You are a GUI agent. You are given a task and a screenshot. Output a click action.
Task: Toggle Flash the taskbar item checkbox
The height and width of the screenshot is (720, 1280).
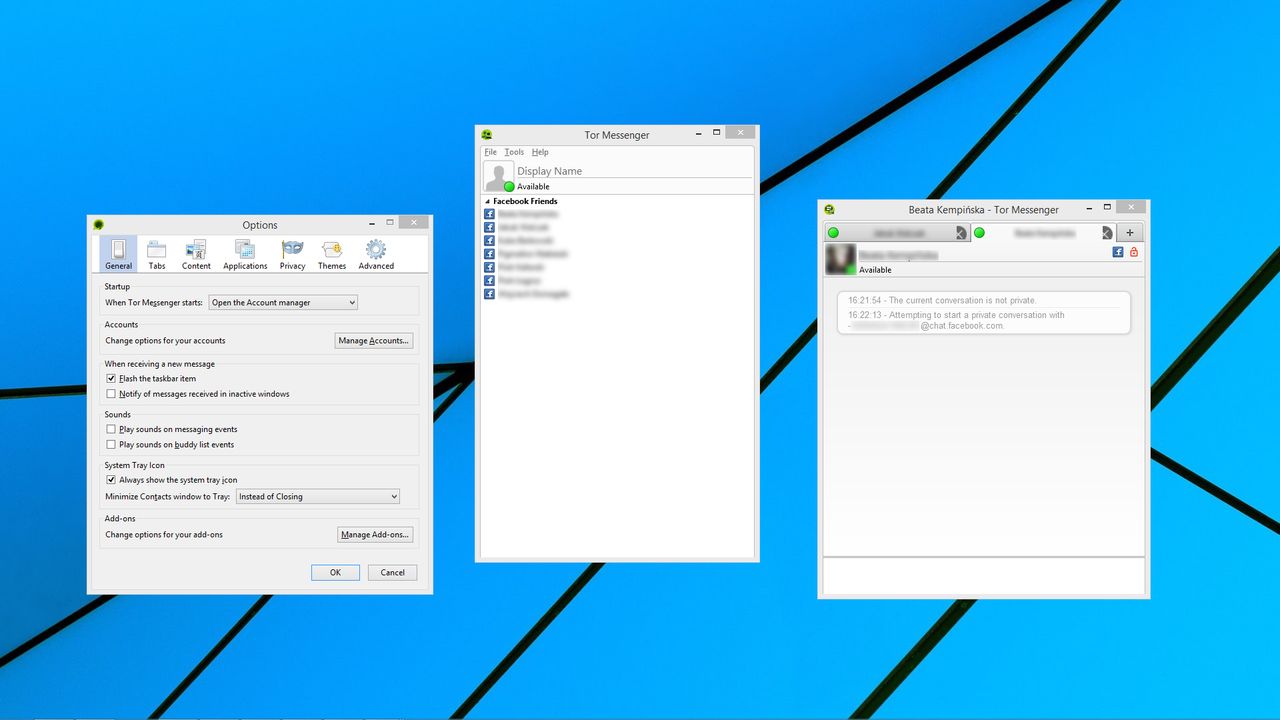[111, 379]
